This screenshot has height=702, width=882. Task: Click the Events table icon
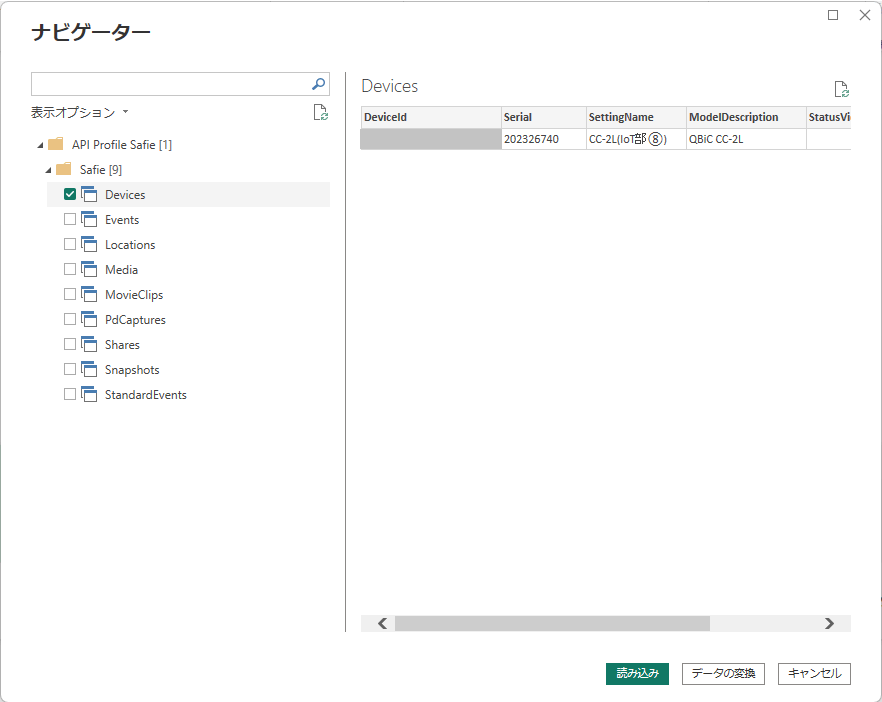[x=88, y=219]
